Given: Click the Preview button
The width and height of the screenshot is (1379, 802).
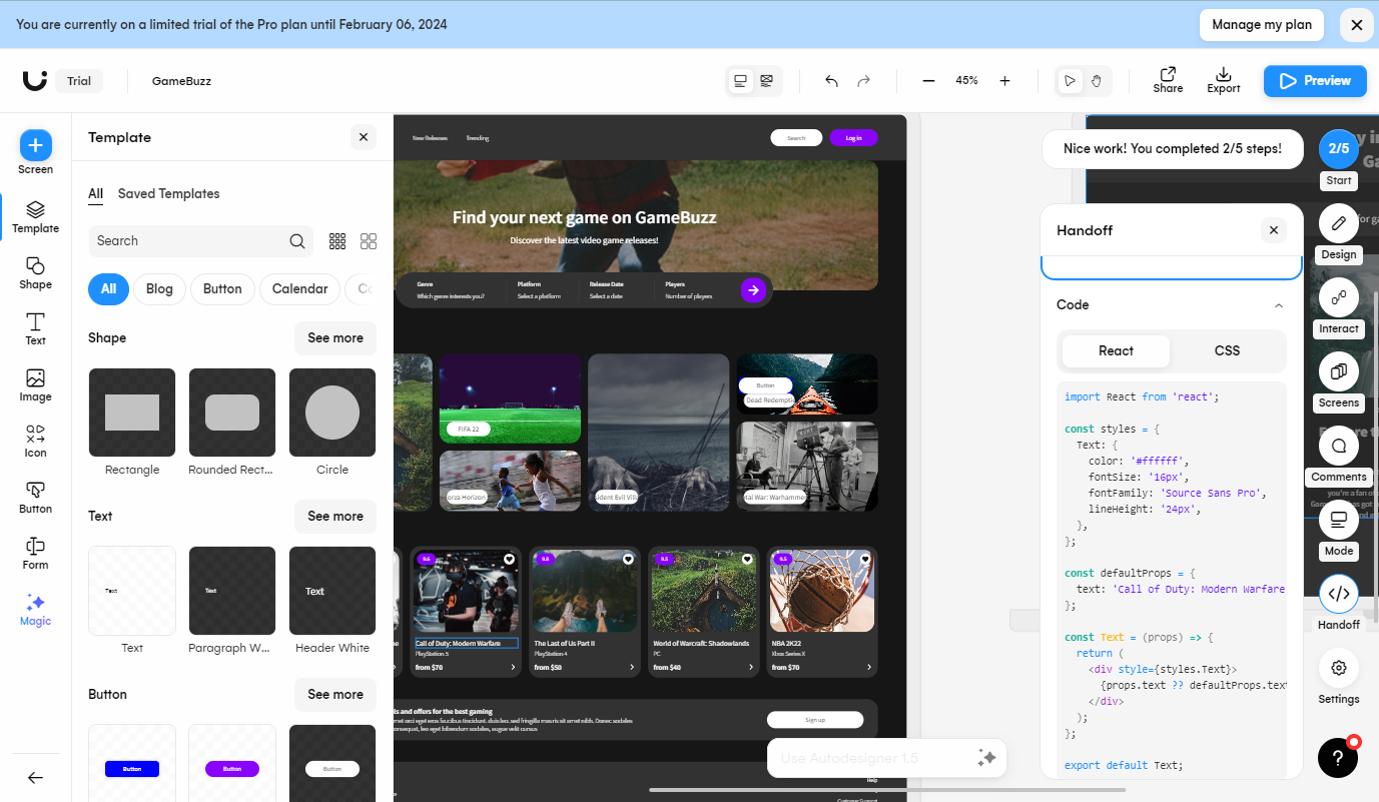Looking at the screenshot, I should [x=1315, y=81].
